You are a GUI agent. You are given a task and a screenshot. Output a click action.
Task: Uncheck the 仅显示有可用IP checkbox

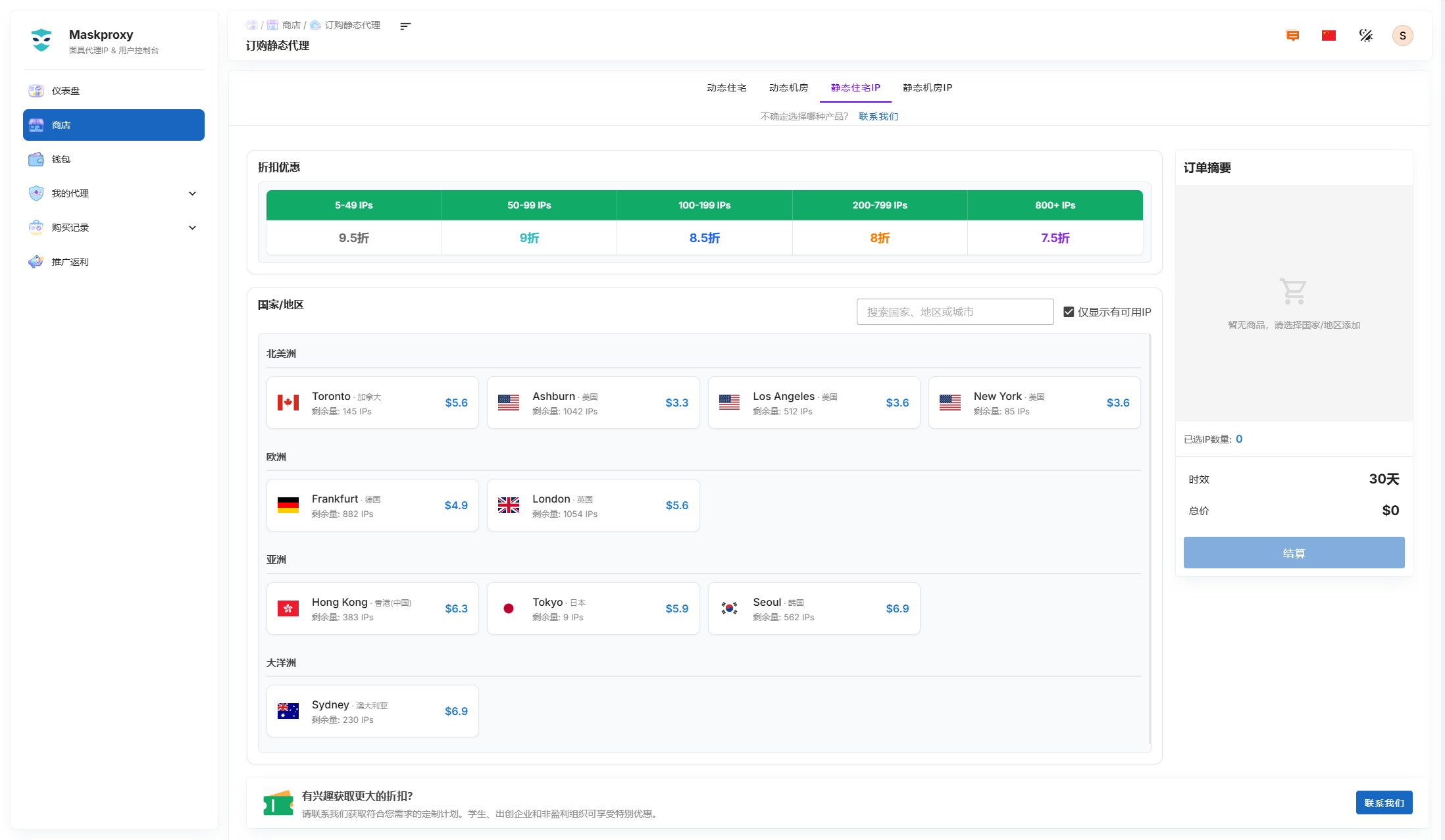point(1069,312)
